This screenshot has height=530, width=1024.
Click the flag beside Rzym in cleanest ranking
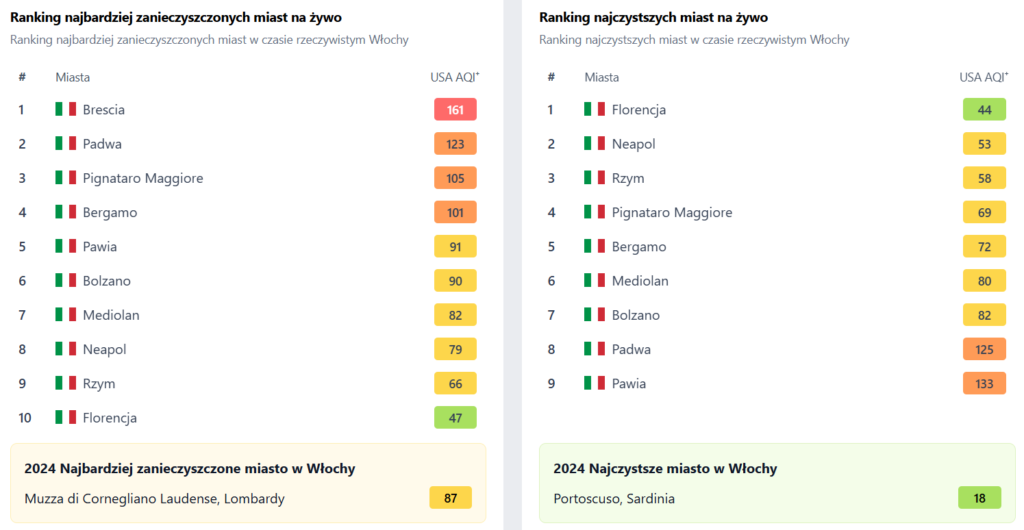click(595, 178)
